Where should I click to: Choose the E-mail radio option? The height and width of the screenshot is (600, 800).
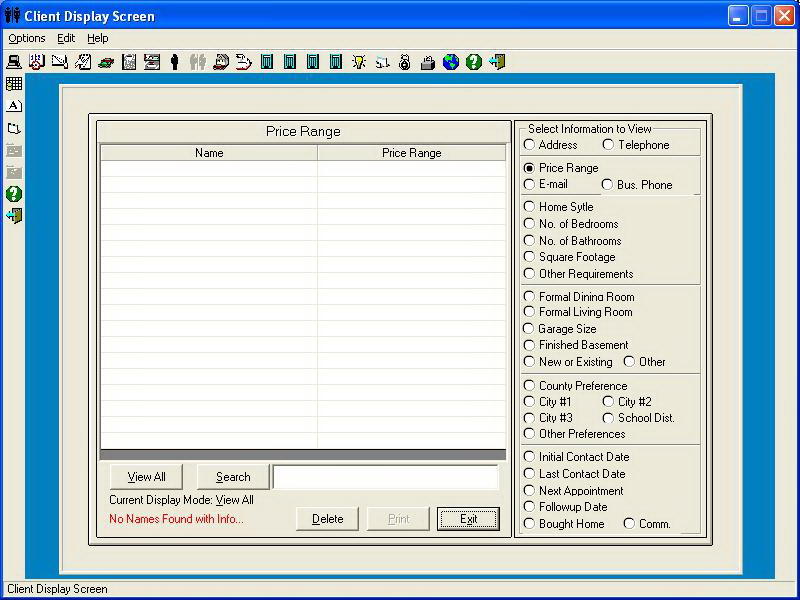point(529,185)
